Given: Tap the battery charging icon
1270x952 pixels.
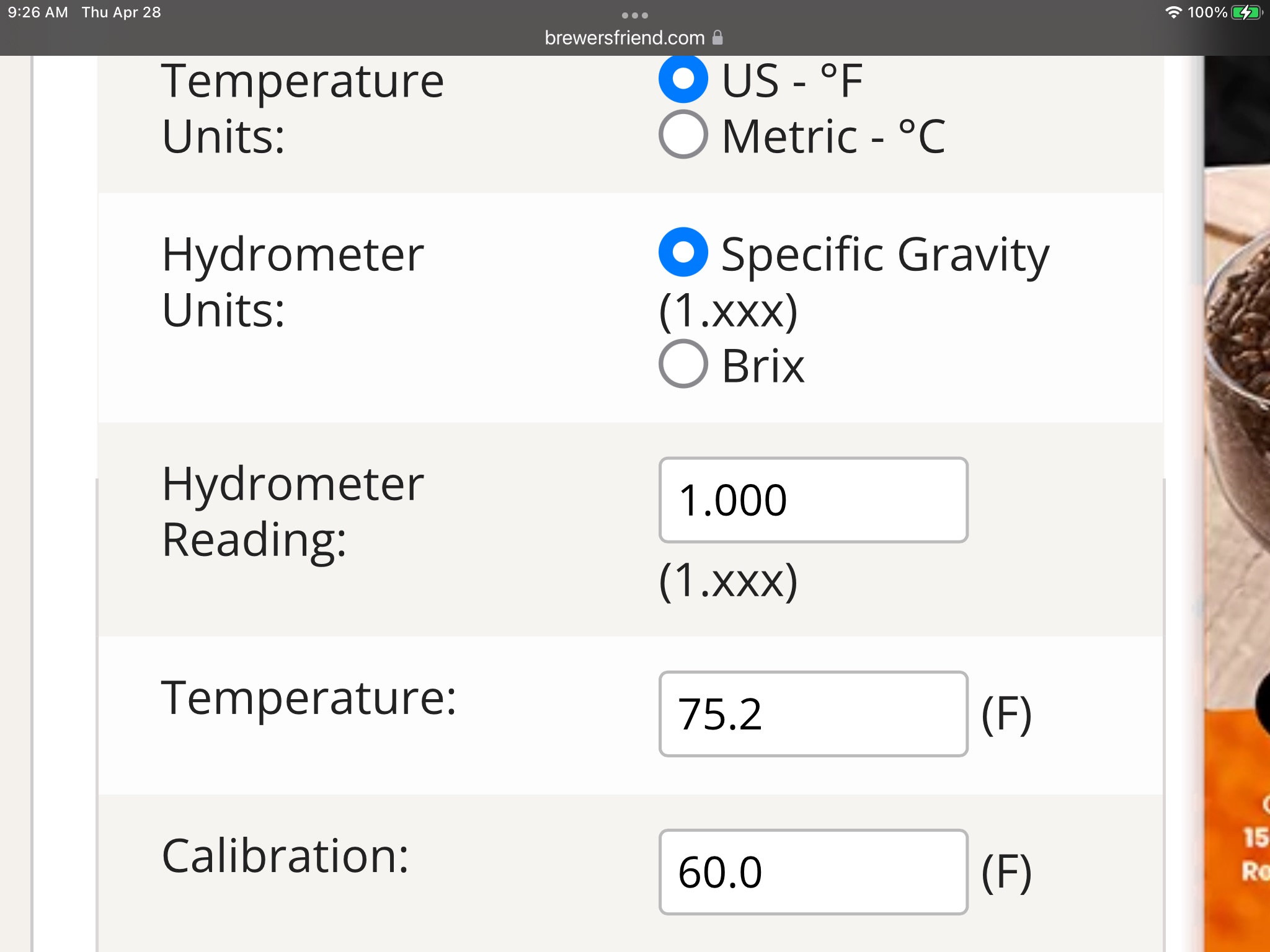Looking at the screenshot, I should tap(1247, 12).
